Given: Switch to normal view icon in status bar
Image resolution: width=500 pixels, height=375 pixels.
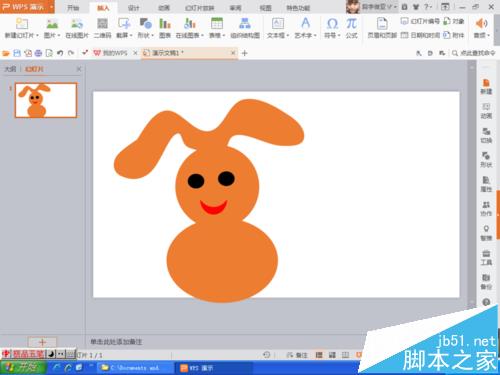Looking at the screenshot, I should 319,355.
